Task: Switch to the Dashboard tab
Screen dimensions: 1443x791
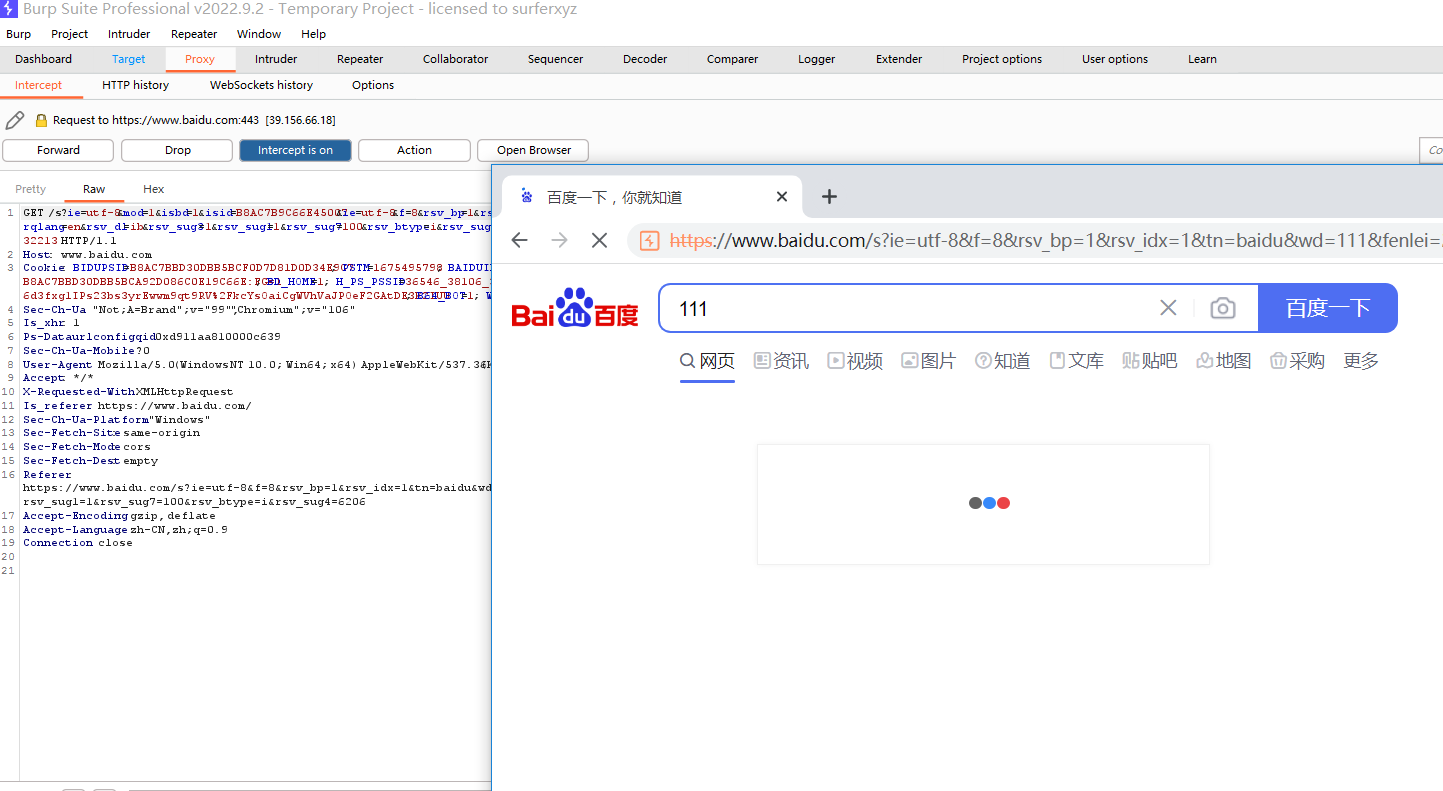Action: click(44, 59)
